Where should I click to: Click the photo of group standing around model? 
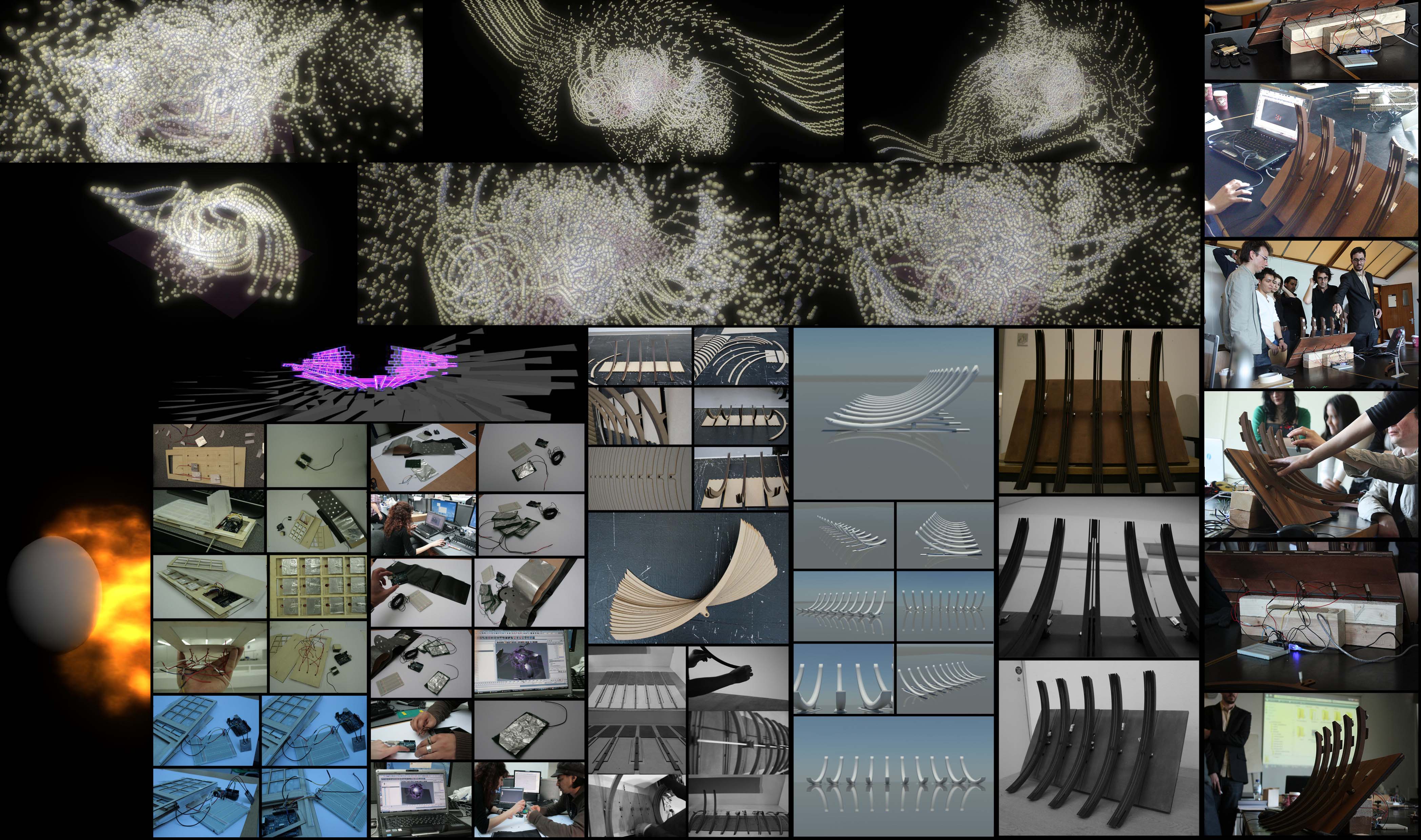click(1311, 314)
